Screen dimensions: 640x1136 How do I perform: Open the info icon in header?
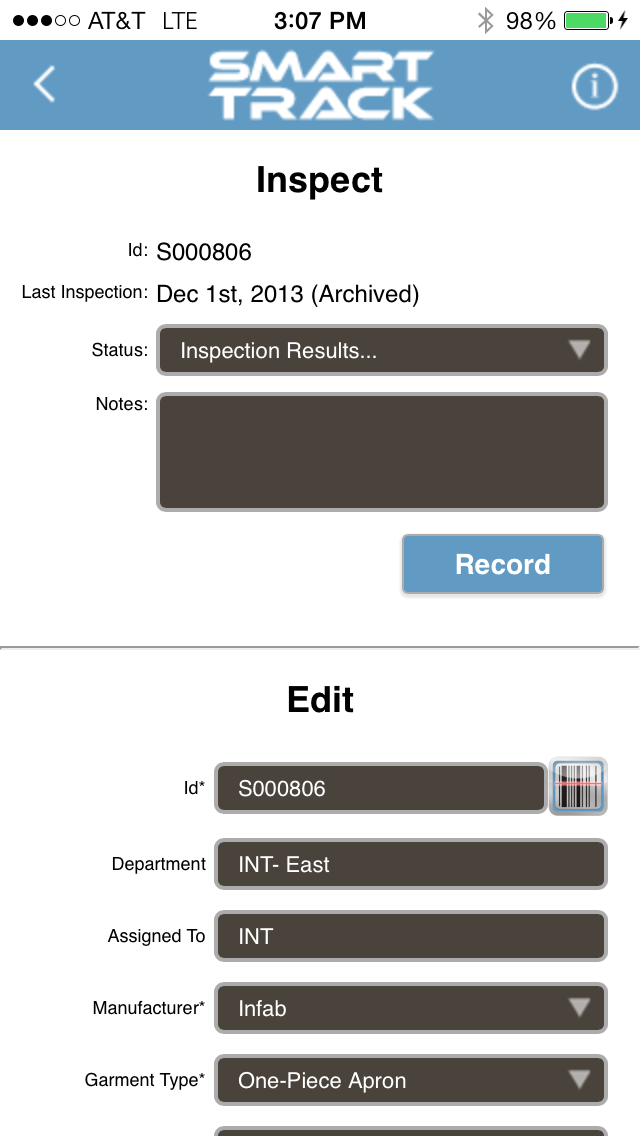[594, 86]
